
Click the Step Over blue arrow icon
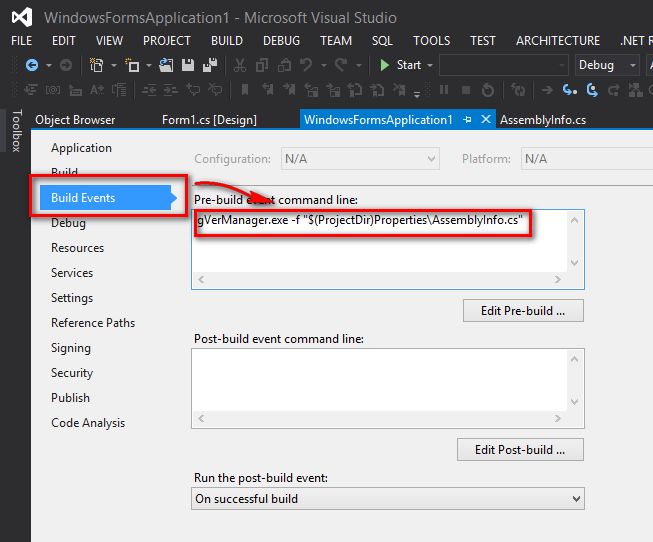(592, 90)
